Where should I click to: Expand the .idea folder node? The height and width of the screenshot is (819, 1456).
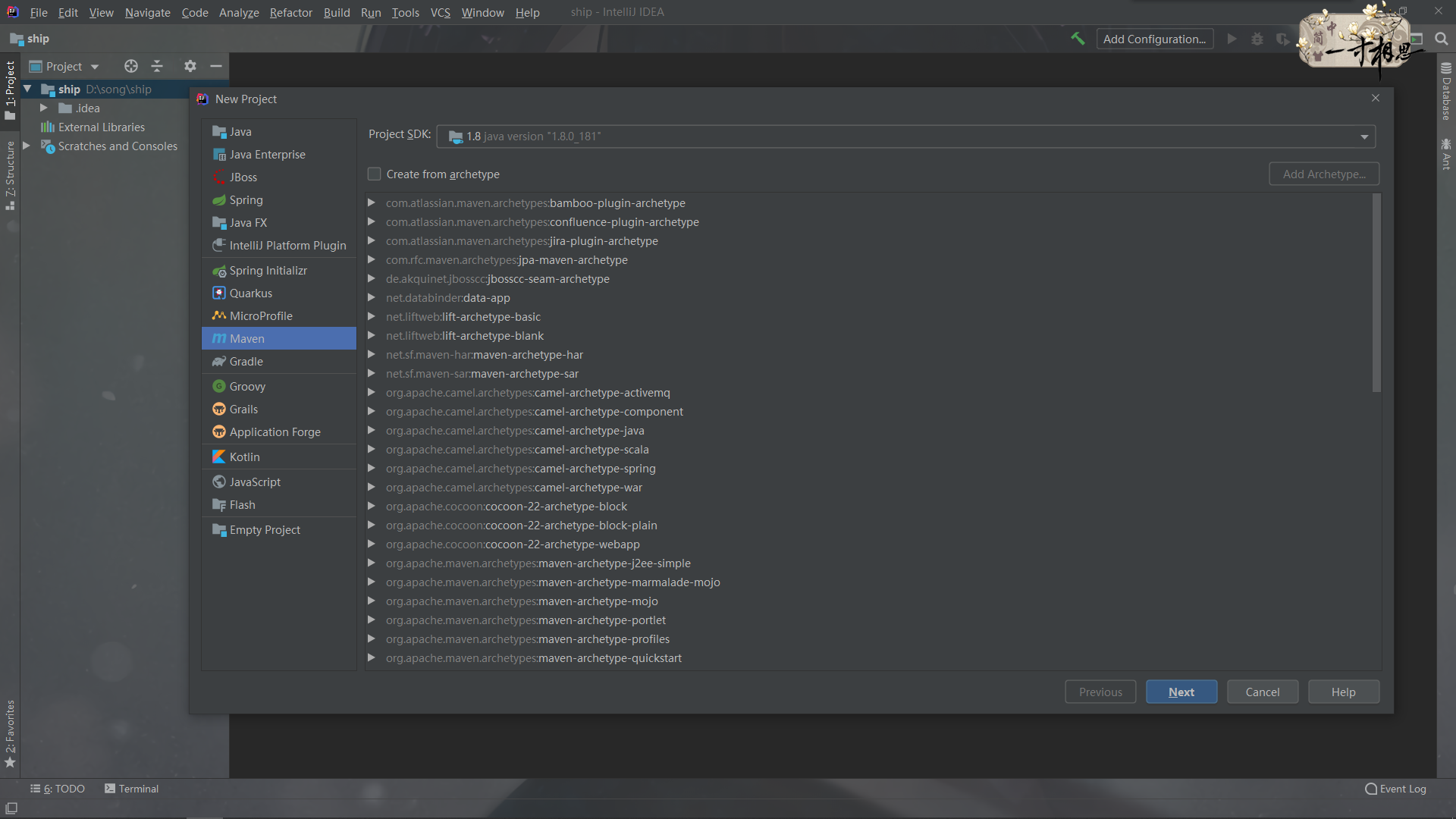[x=44, y=108]
